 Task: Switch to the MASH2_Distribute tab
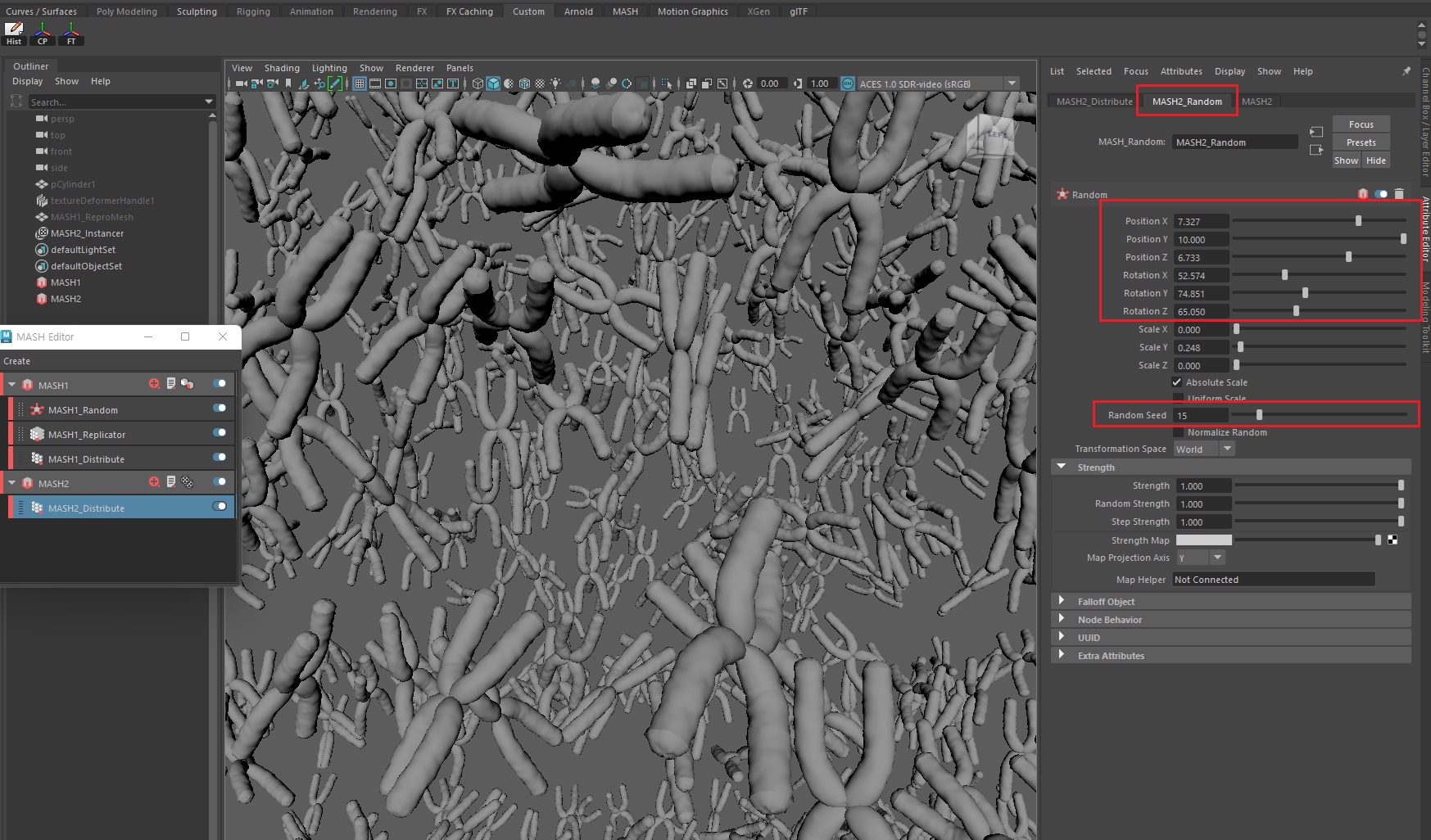pyautogui.click(x=1094, y=102)
